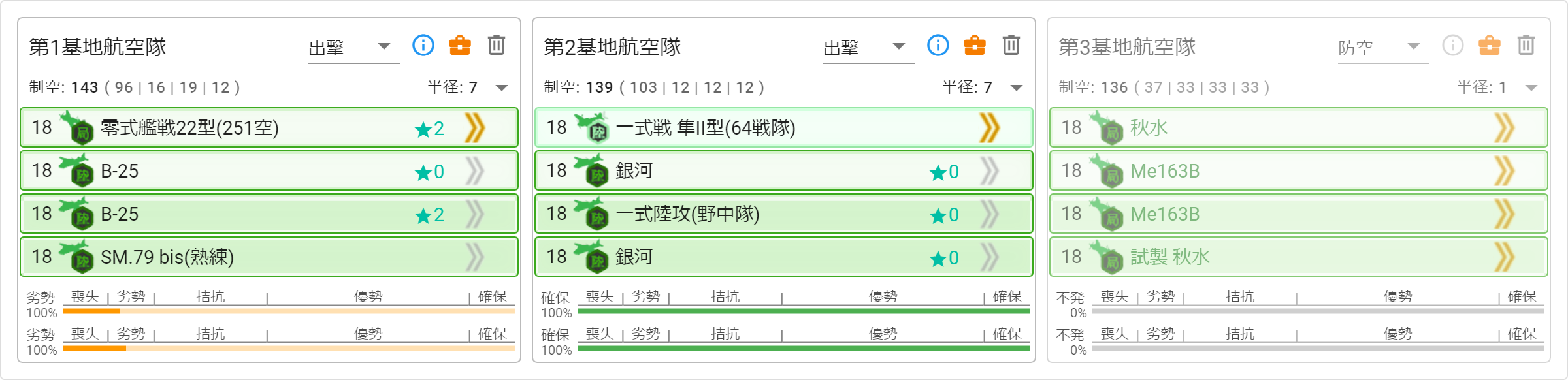Click first air-state bar of 第1基地航空隊

tap(289, 311)
